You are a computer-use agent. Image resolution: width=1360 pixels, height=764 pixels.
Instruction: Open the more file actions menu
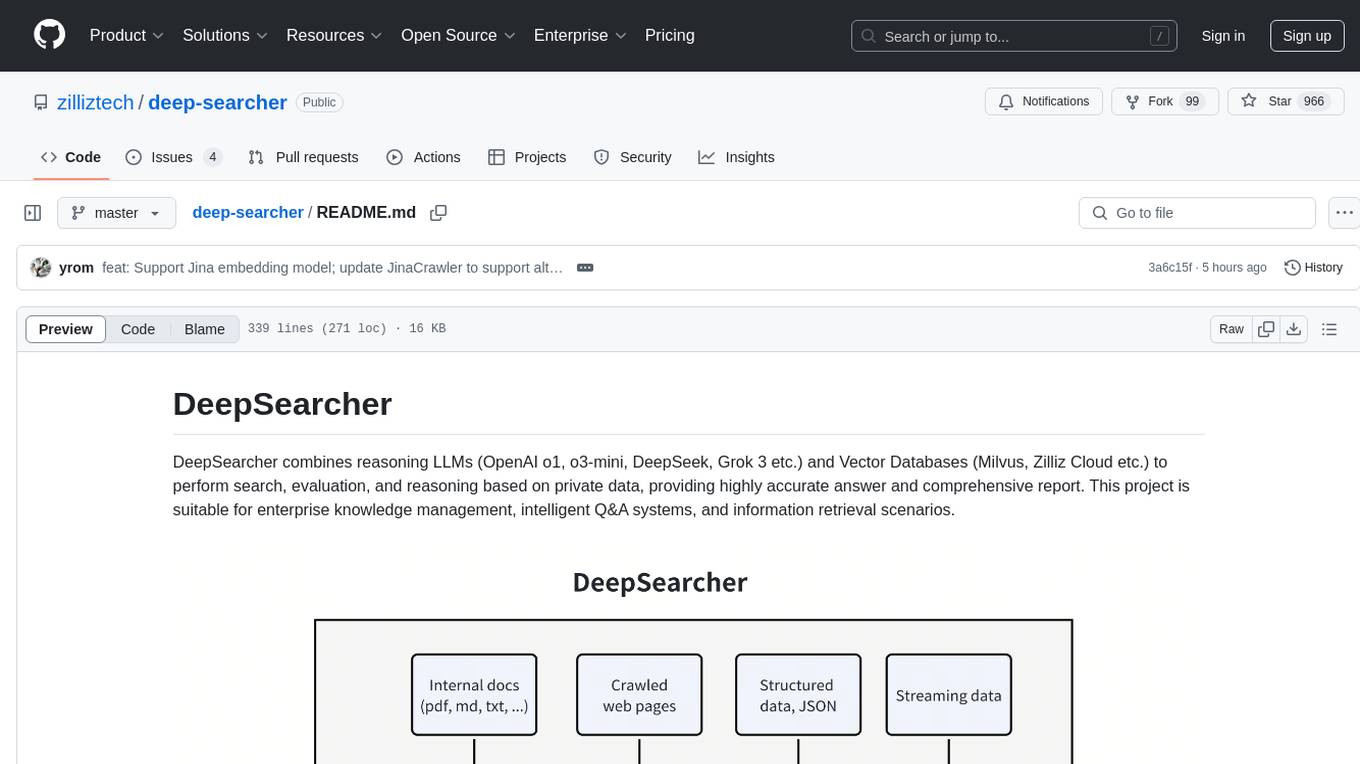click(x=1344, y=213)
